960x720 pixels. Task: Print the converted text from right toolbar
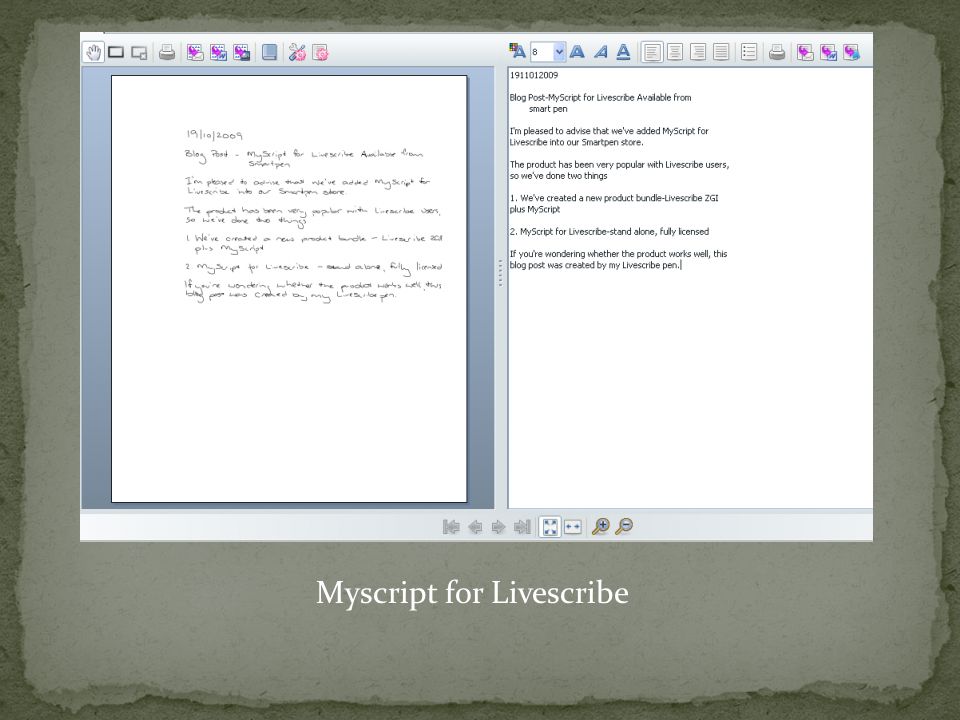tap(777, 52)
